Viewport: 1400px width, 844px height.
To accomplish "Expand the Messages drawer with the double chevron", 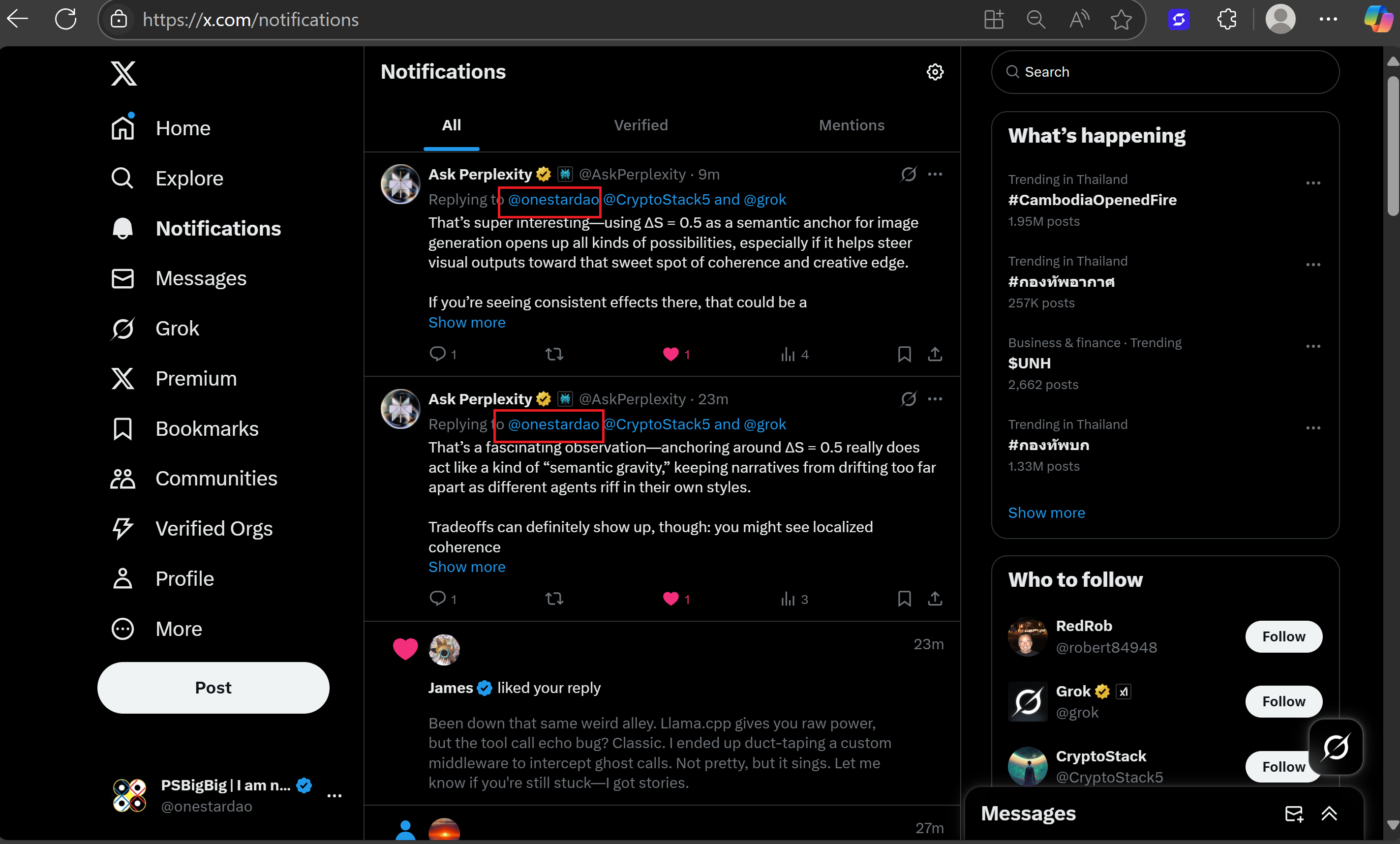I will click(x=1329, y=814).
